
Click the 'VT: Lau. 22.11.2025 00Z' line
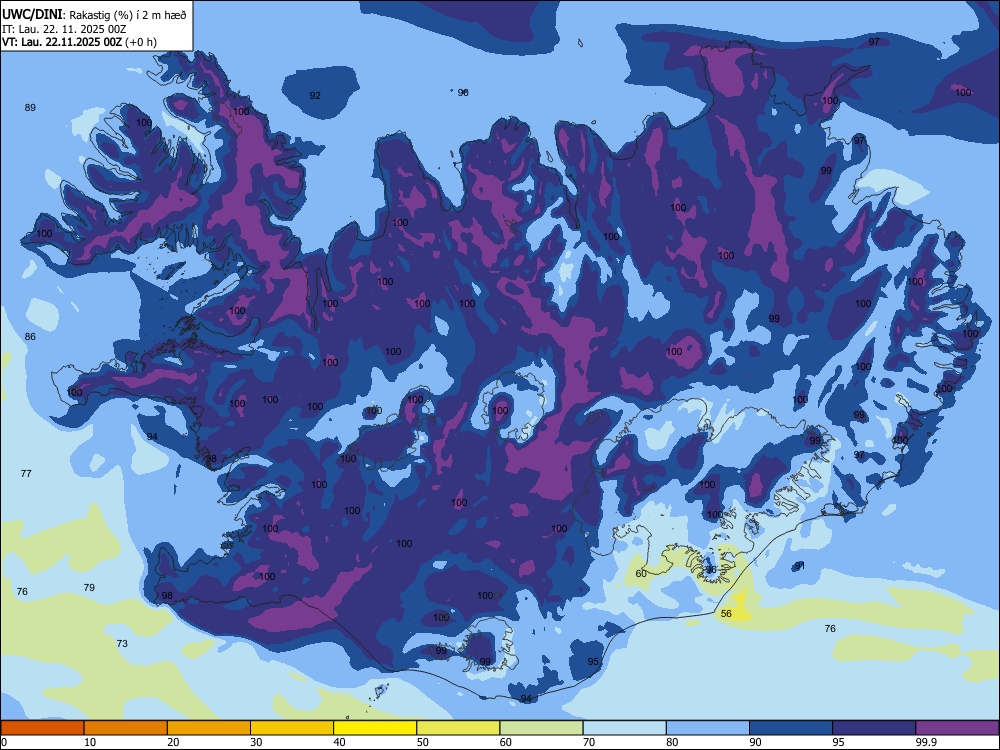point(62,42)
